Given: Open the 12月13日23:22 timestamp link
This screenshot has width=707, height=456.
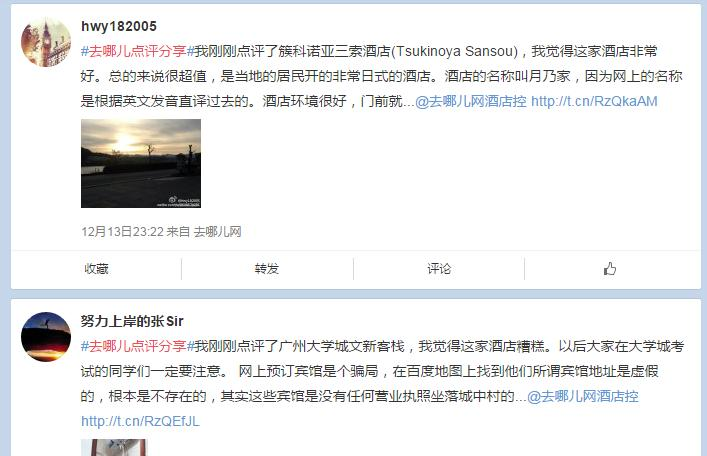Looking at the screenshot, I should point(122,232).
